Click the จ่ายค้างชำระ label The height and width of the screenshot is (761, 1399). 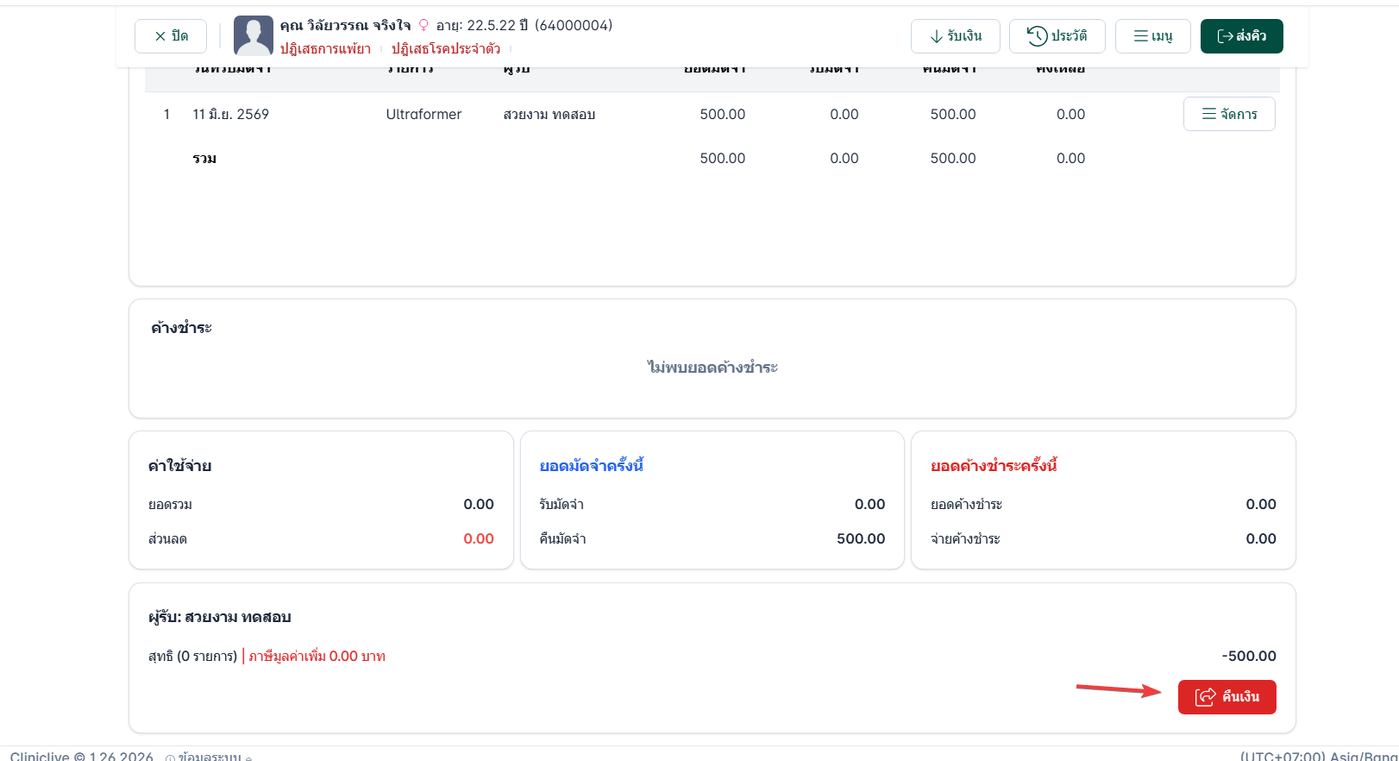point(965,539)
